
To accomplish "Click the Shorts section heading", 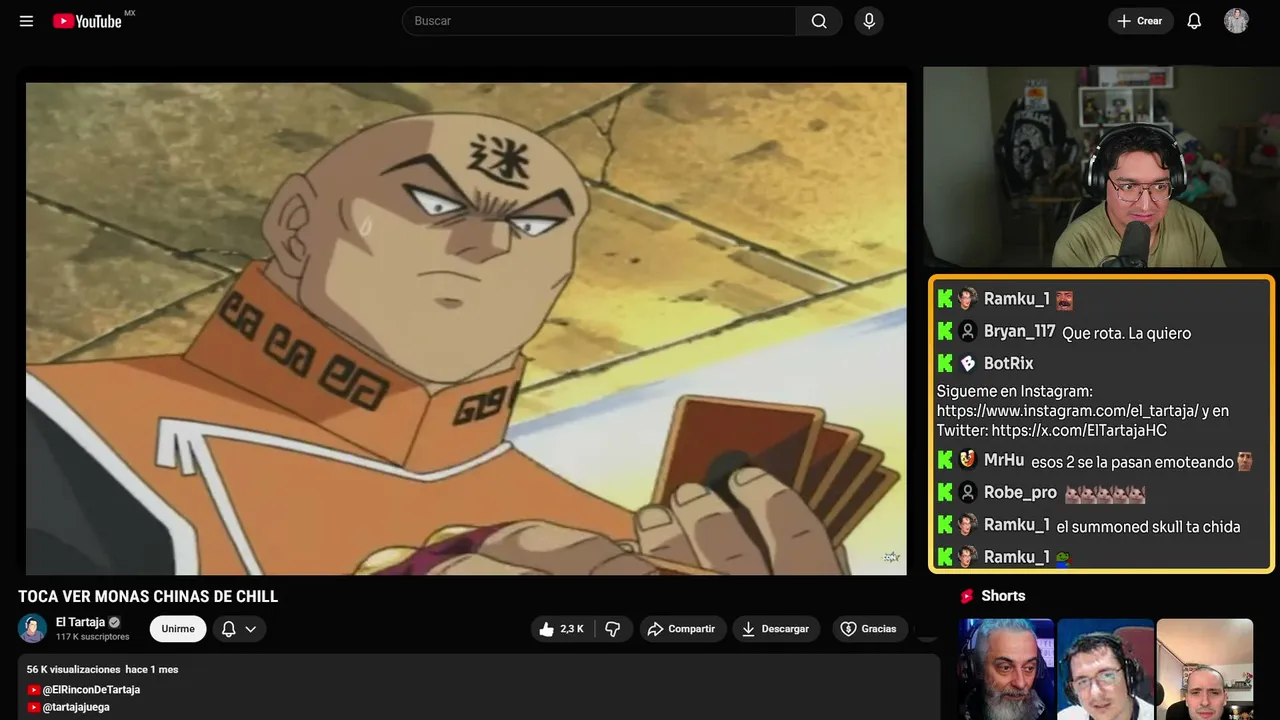I will click(1003, 596).
